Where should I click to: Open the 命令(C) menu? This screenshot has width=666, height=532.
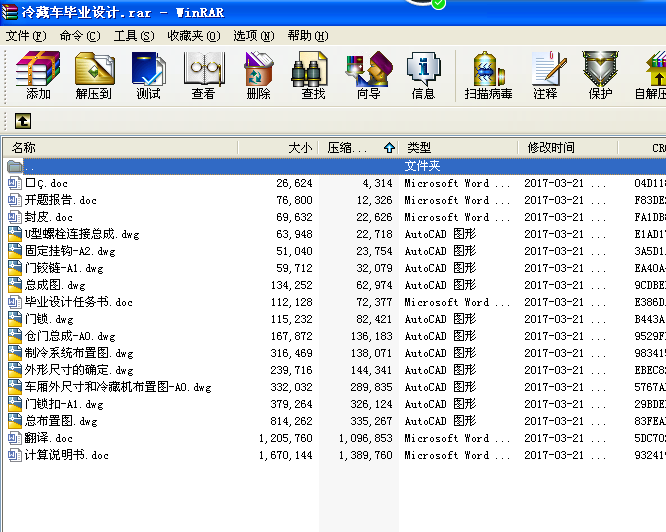pyautogui.click(x=80, y=36)
